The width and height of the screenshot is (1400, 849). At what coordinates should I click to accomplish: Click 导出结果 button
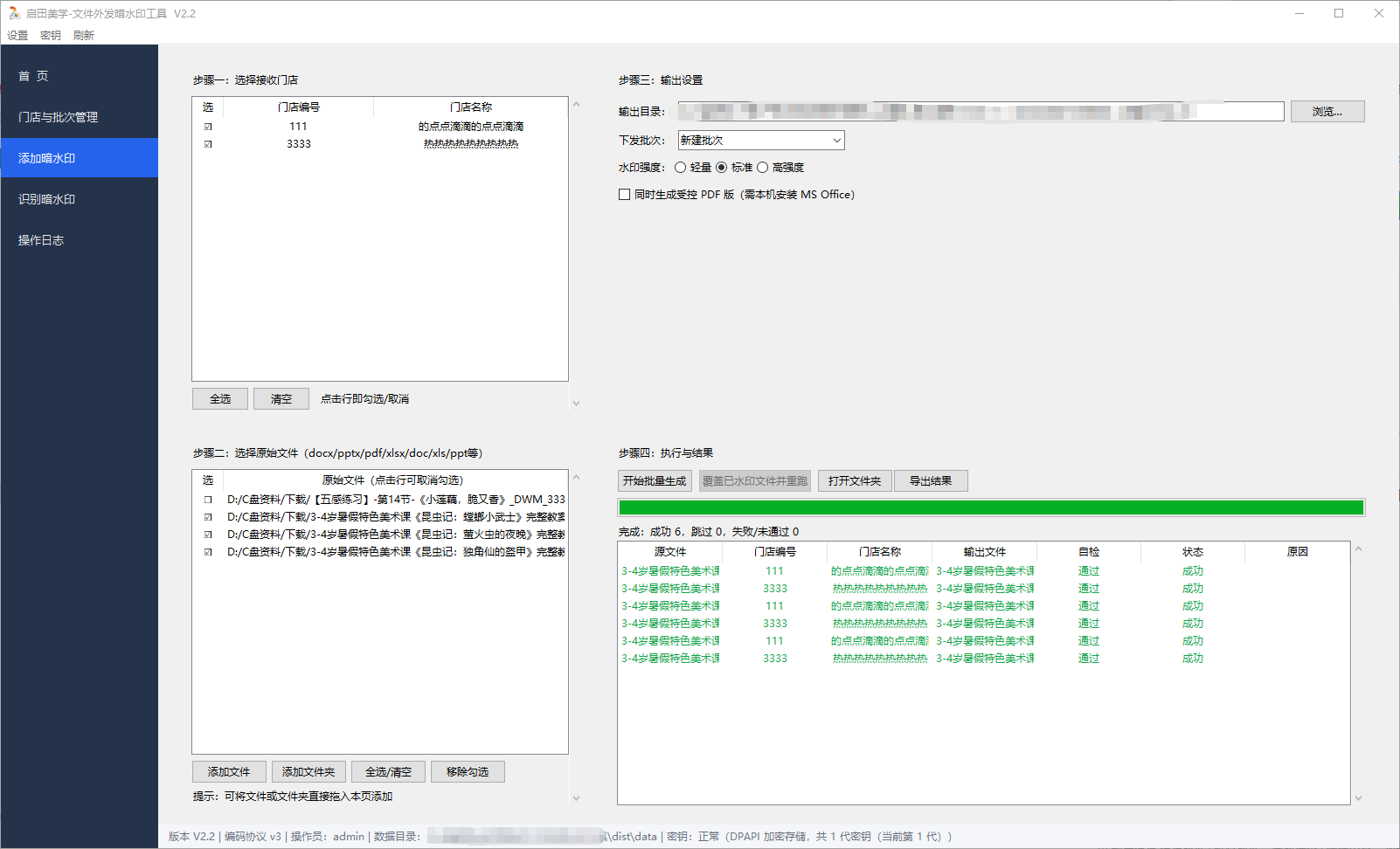[931, 481]
